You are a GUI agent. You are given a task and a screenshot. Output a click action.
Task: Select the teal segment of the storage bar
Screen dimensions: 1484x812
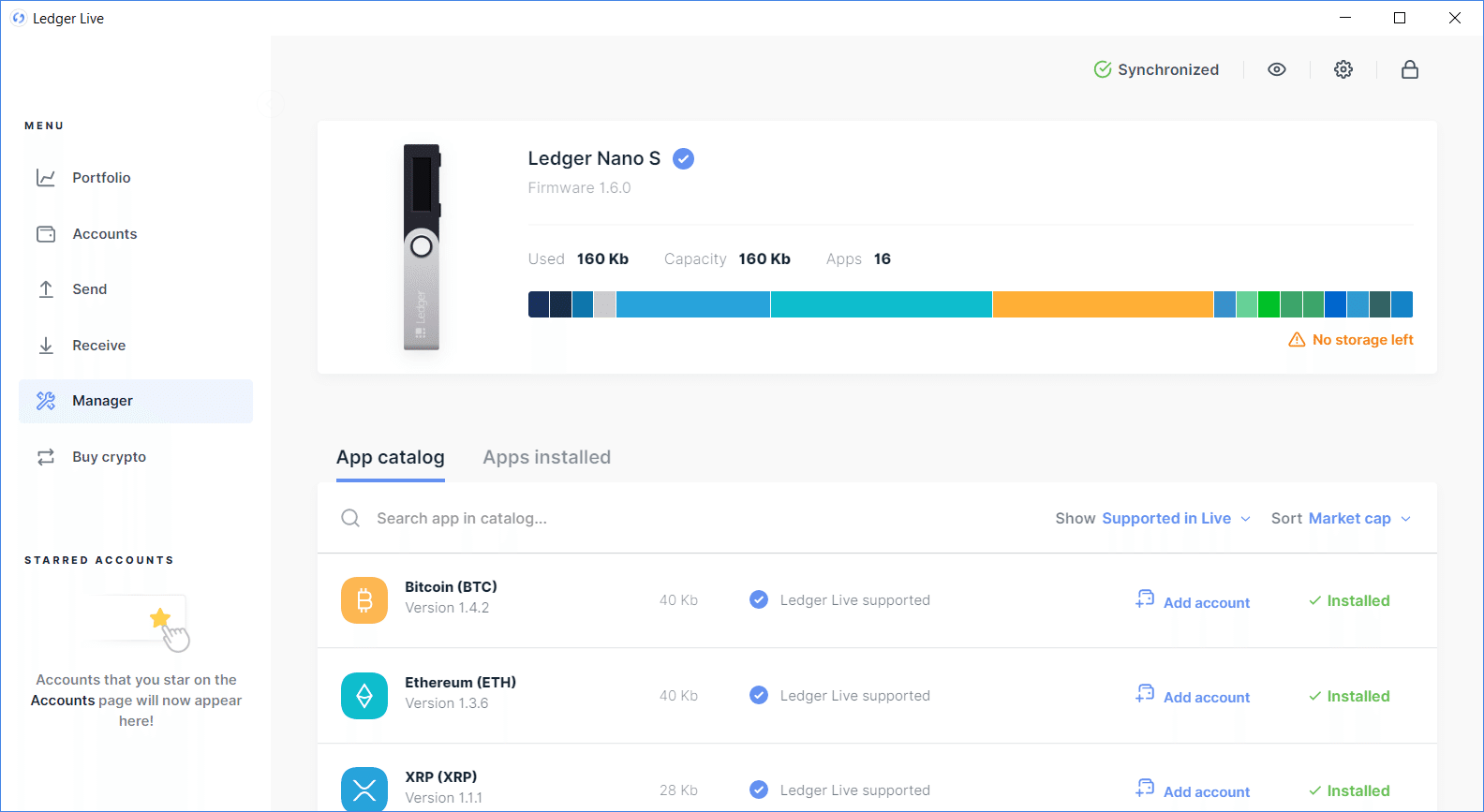click(x=882, y=304)
